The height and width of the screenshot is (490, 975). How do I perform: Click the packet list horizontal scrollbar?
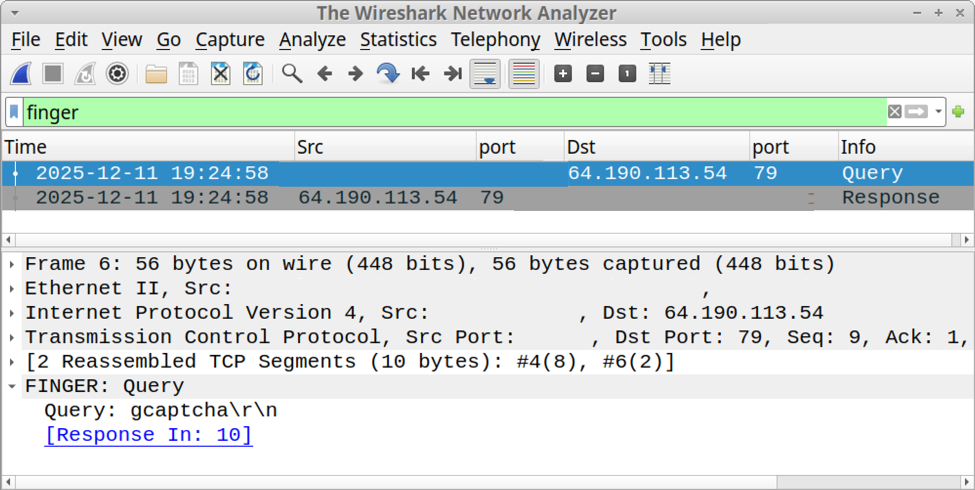click(x=480, y=240)
